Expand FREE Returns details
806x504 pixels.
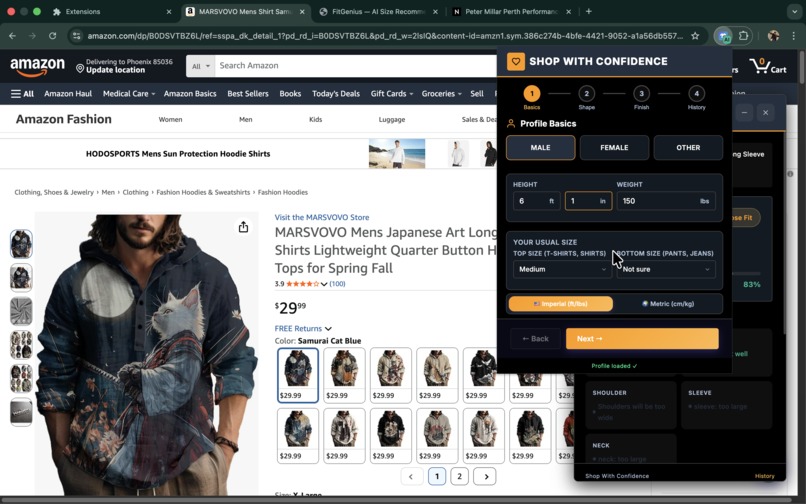point(303,328)
